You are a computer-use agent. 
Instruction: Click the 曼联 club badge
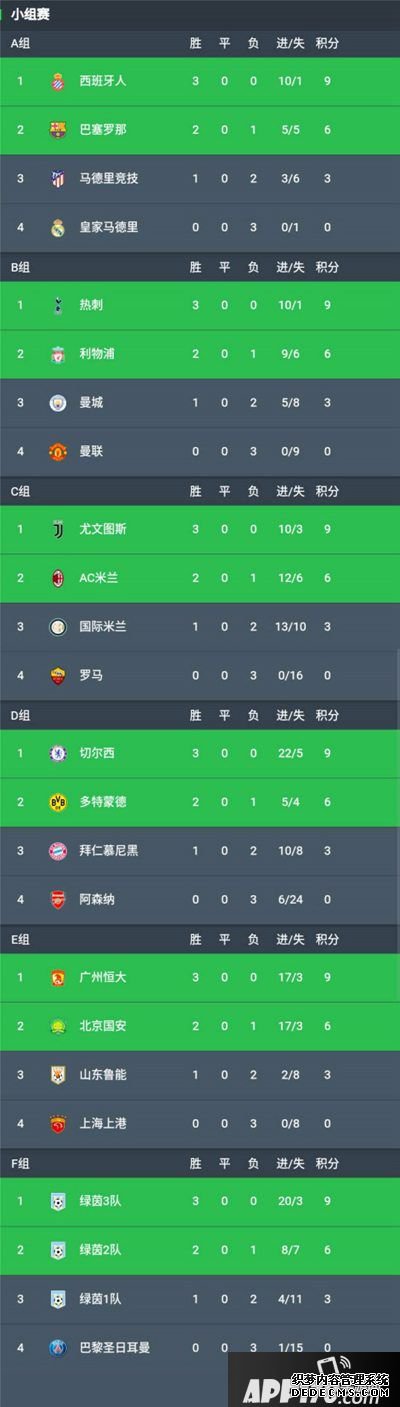[58, 451]
